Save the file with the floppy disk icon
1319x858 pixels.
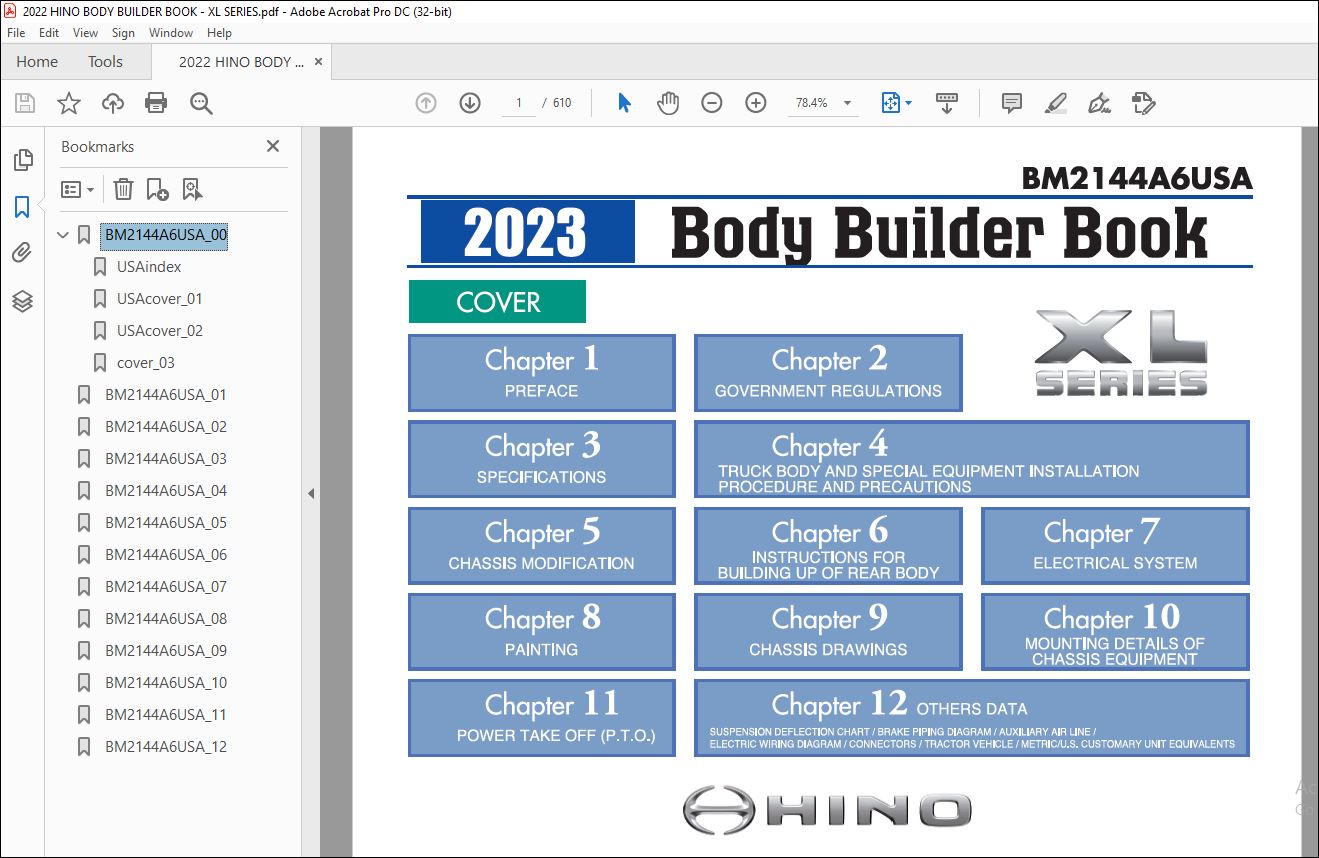25,102
